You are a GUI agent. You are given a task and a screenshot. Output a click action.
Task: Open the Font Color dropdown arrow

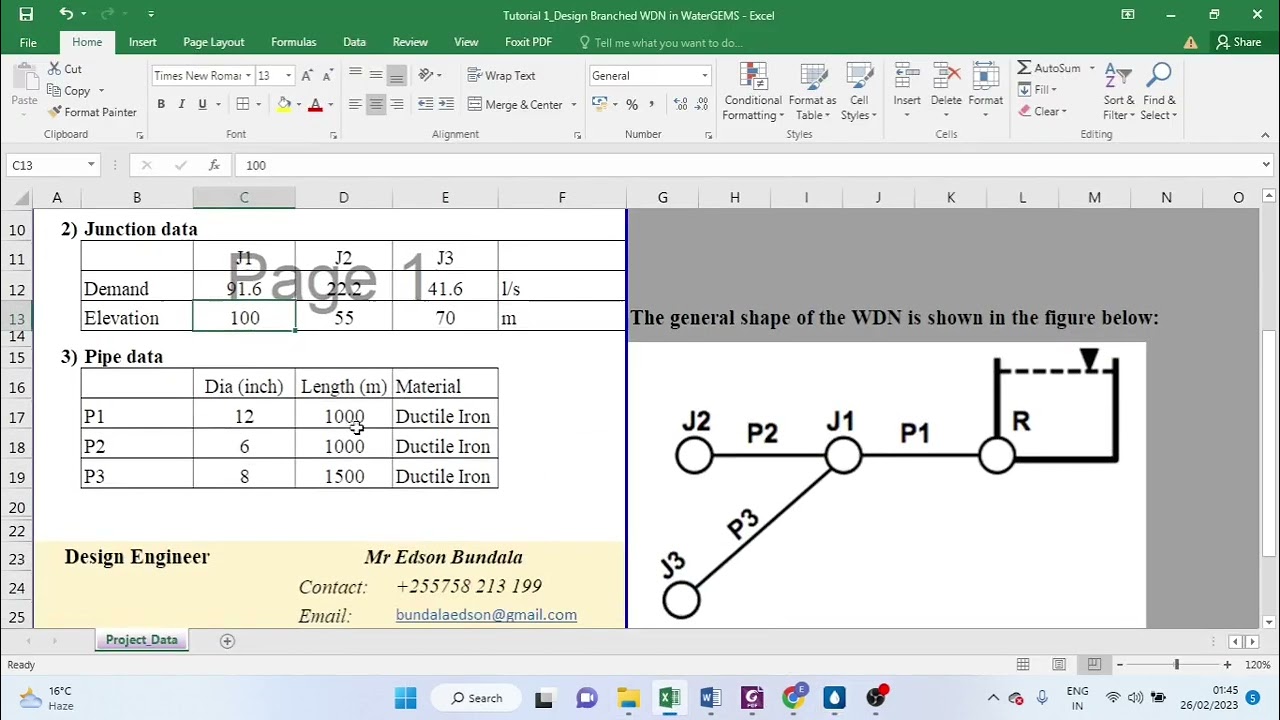click(330, 104)
